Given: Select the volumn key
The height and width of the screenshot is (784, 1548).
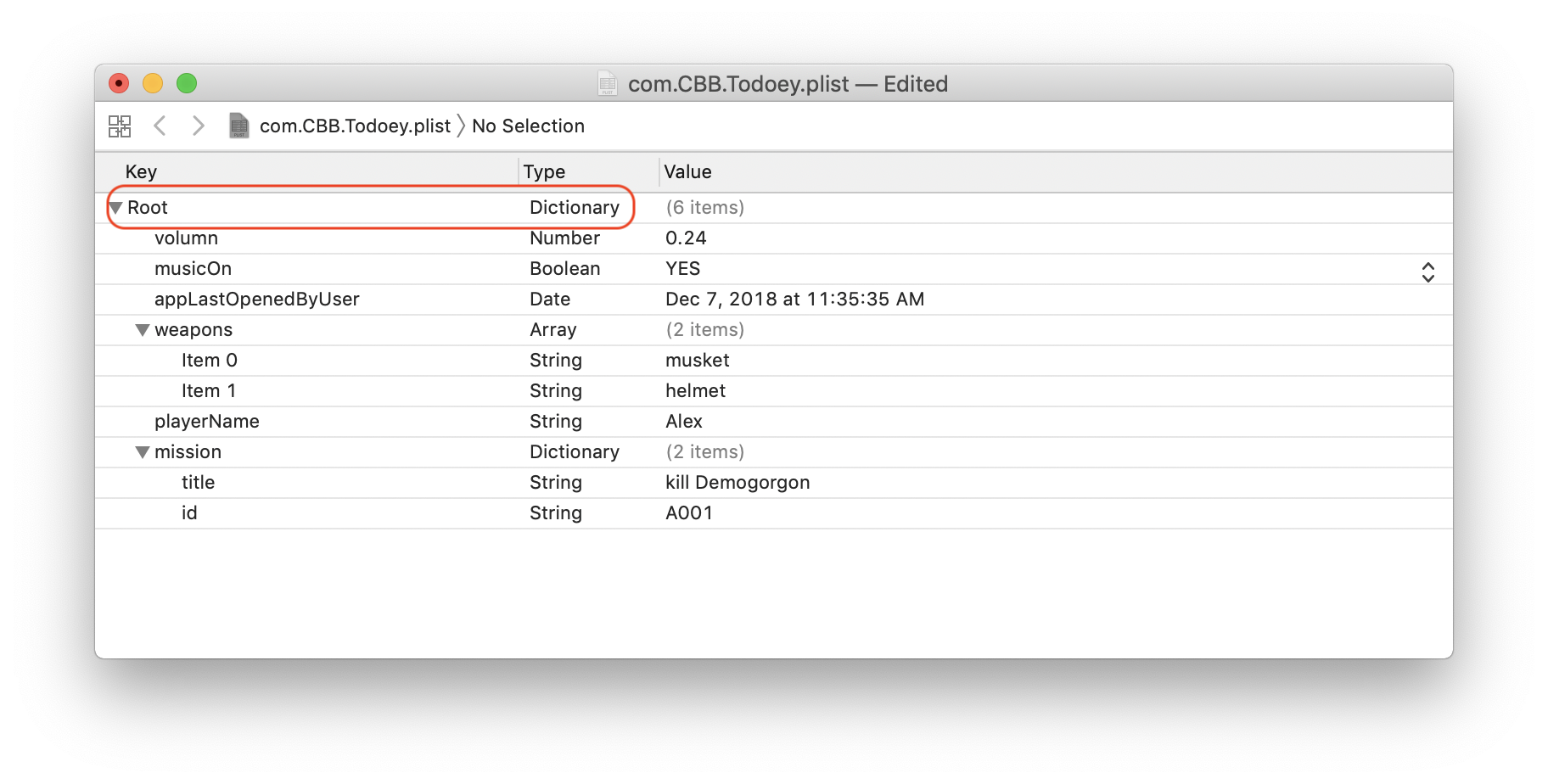Looking at the screenshot, I should [186, 238].
